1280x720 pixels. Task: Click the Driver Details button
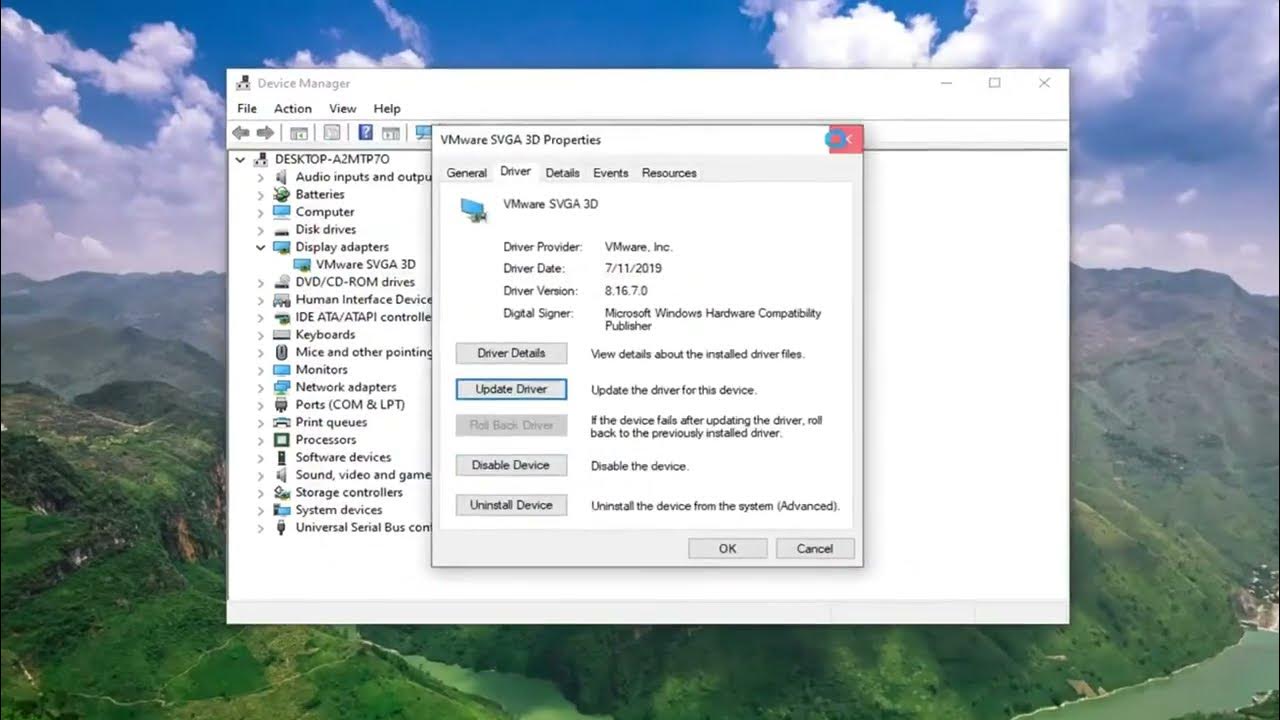coord(511,353)
